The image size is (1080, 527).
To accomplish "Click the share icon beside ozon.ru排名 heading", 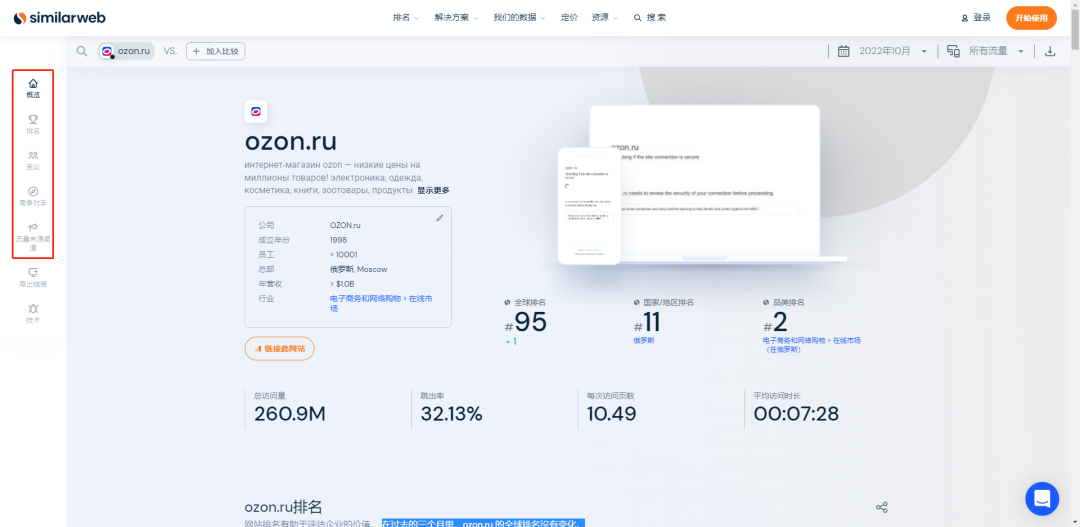I will (x=881, y=508).
